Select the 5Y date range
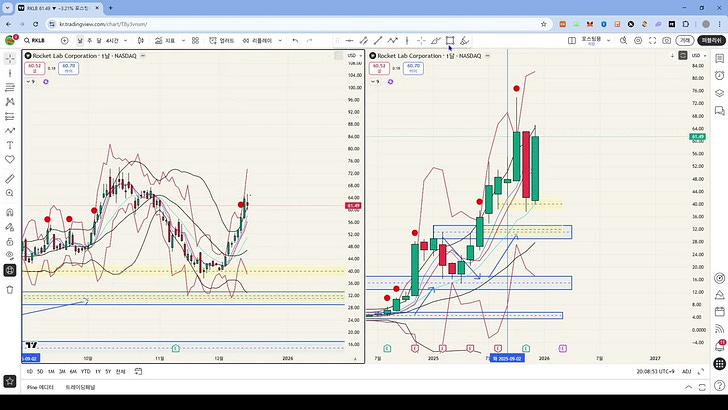Screen dimensions: 728x410 (108, 371)
